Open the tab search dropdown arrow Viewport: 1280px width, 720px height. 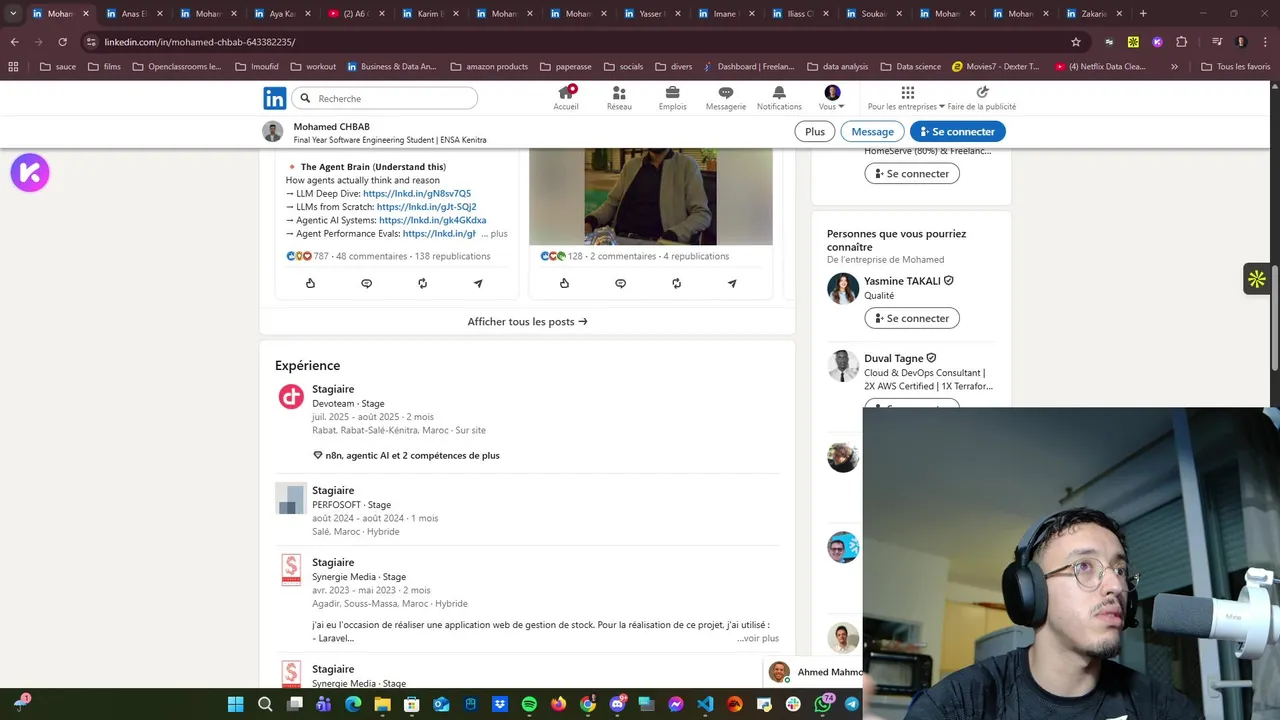(x=13, y=14)
